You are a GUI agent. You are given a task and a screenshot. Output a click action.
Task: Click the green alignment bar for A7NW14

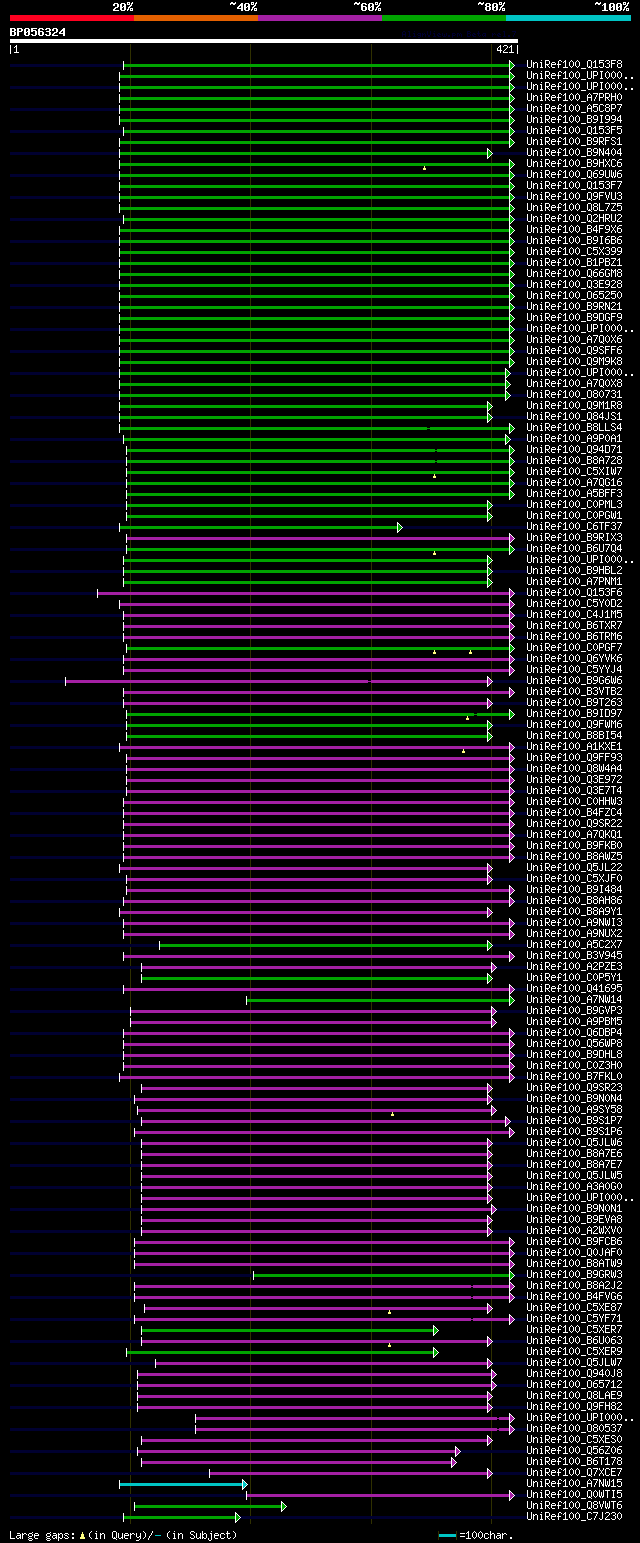[380, 1000]
